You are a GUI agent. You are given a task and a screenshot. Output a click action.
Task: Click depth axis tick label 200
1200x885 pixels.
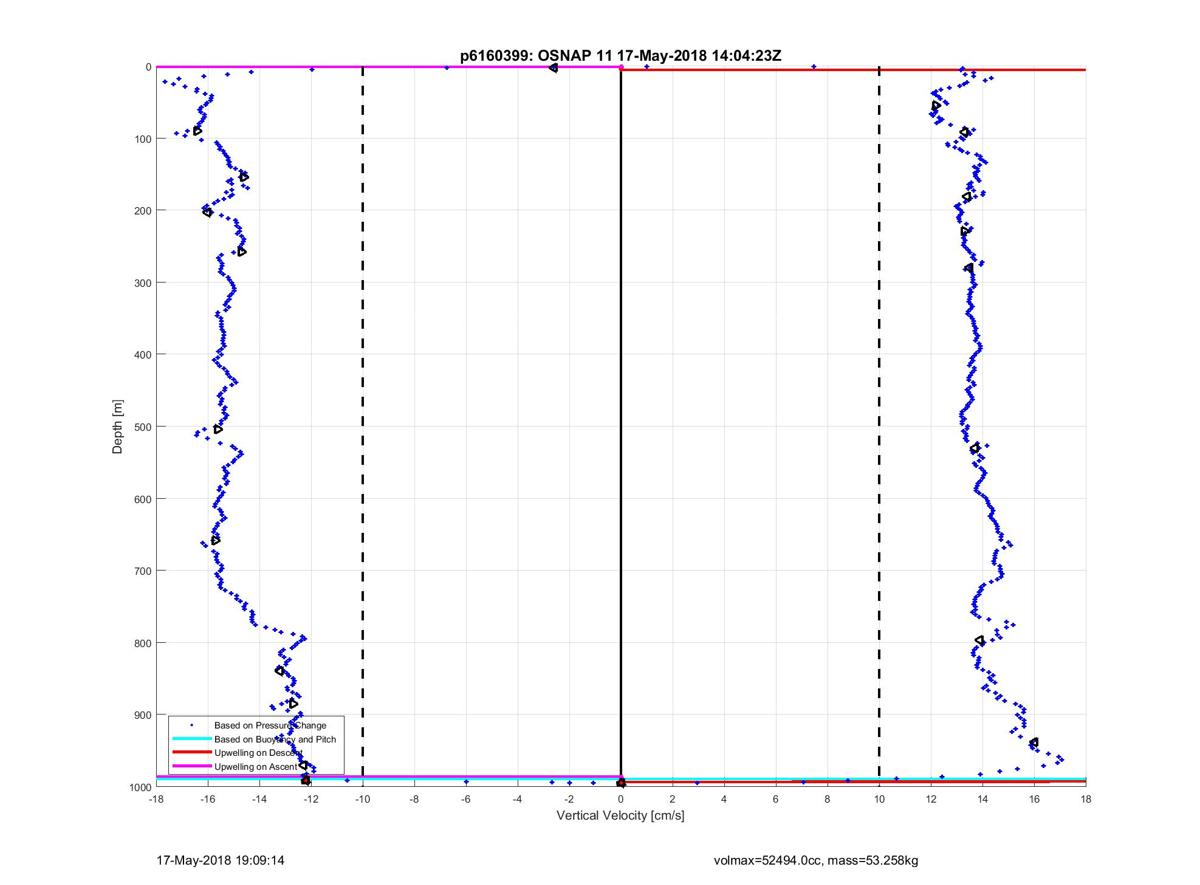pyautogui.click(x=142, y=211)
